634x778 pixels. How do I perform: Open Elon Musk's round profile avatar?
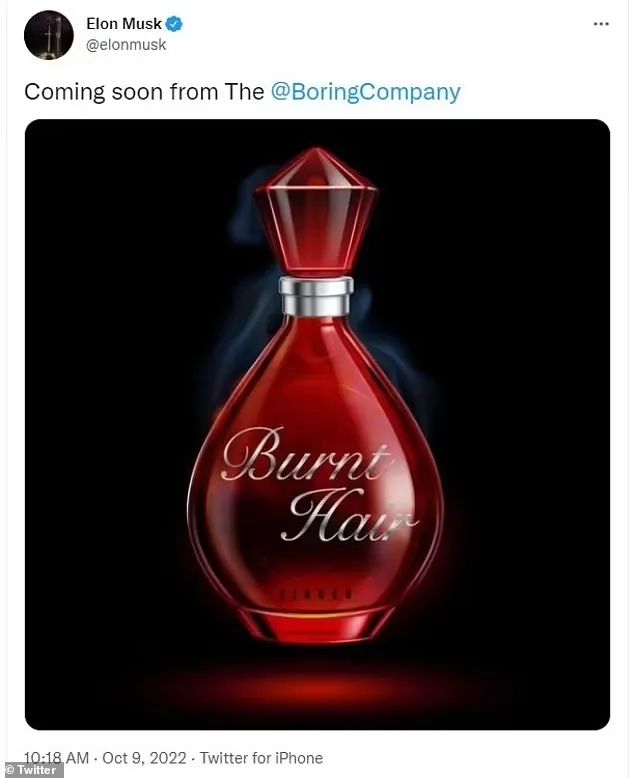(x=49, y=35)
